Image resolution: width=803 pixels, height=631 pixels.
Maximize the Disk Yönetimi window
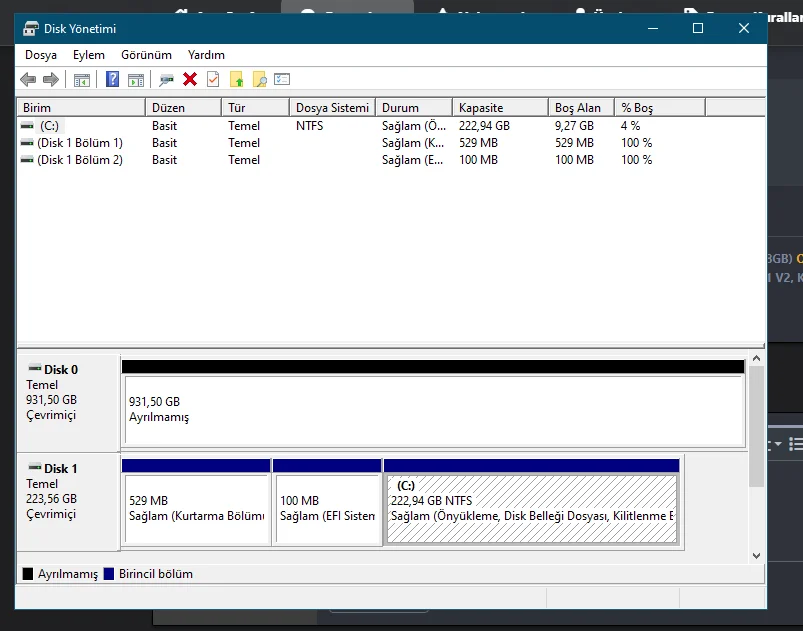[698, 29]
